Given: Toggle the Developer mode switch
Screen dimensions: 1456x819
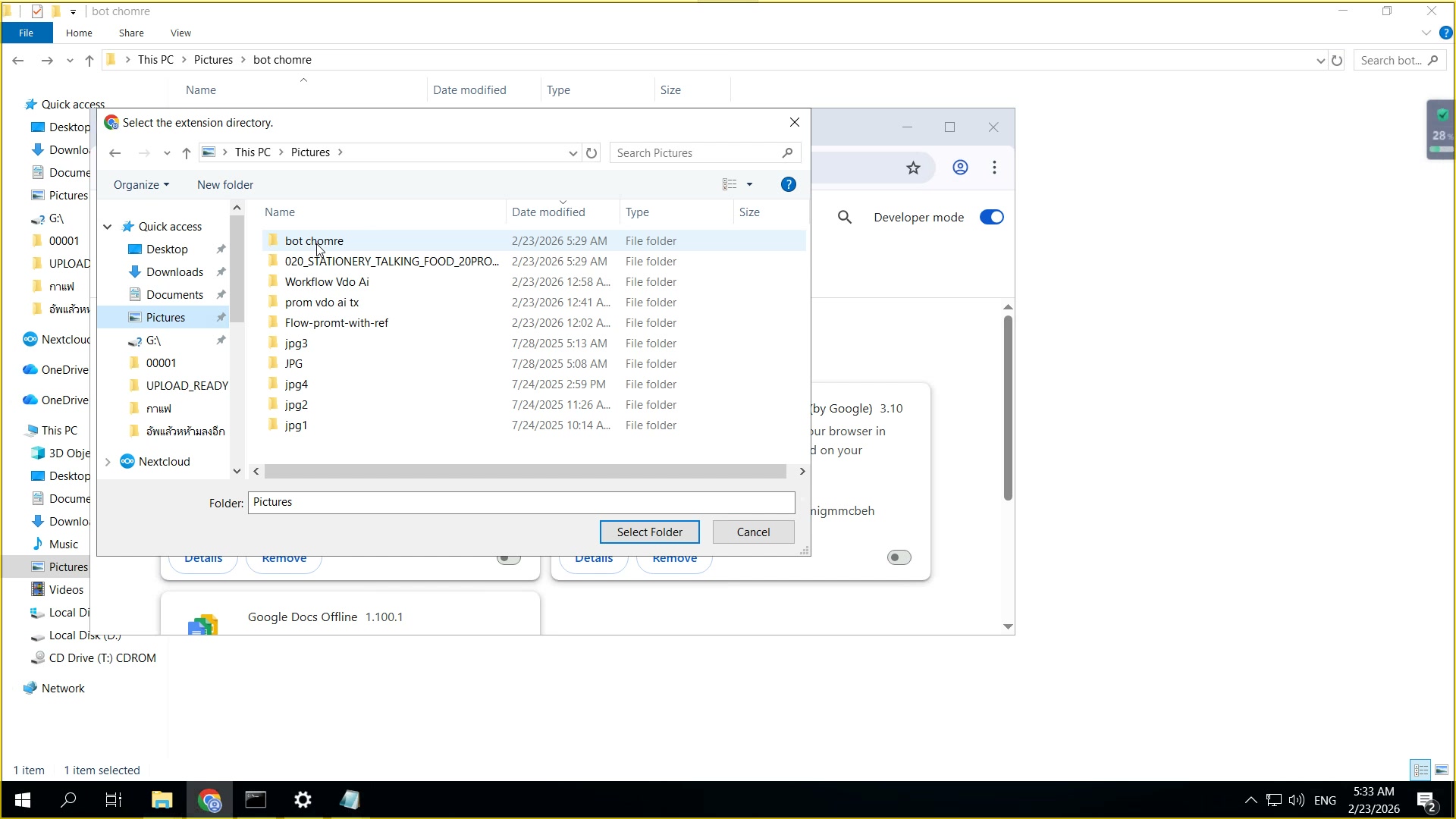Looking at the screenshot, I should 991,218.
